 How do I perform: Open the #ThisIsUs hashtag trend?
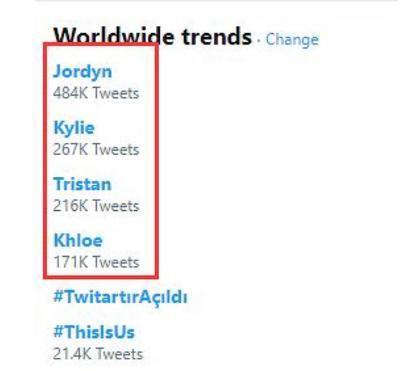click(x=94, y=332)
